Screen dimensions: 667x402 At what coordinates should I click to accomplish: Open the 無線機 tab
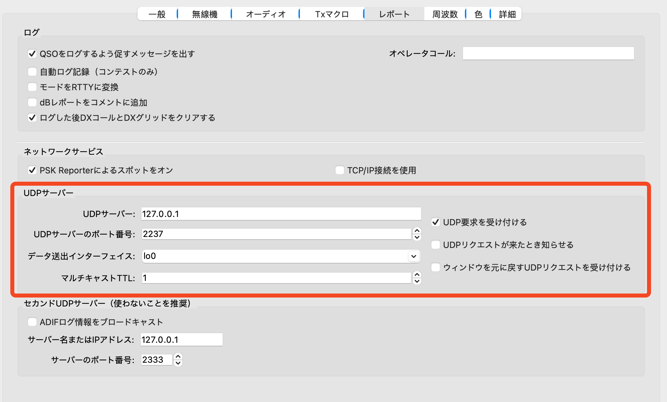coord(204,14)
